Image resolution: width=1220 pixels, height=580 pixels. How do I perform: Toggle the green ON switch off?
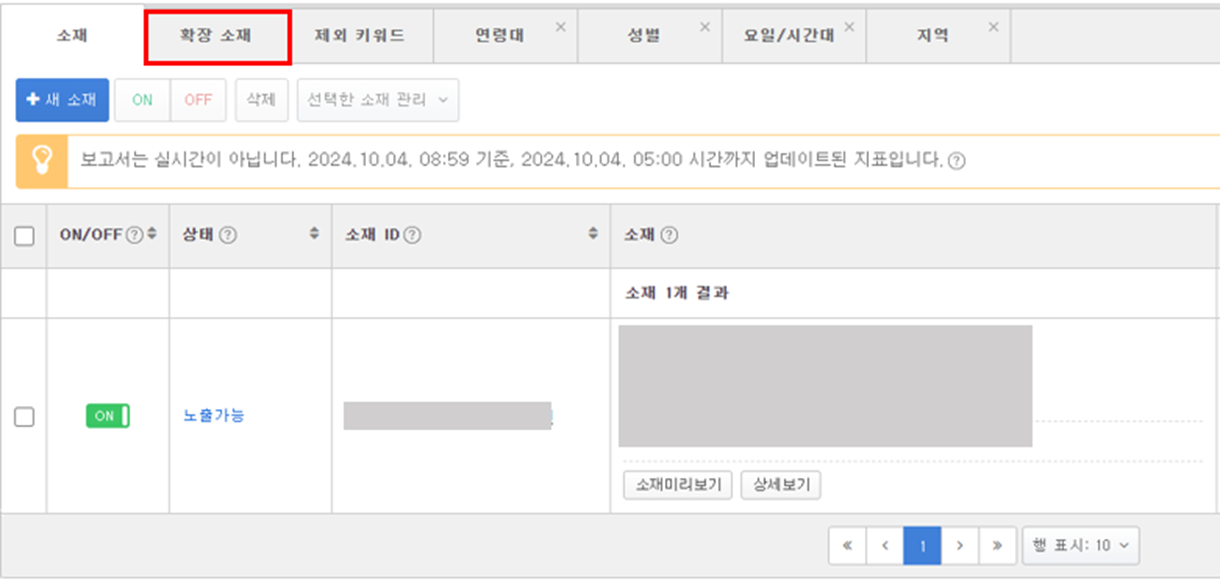click(108, 416)
